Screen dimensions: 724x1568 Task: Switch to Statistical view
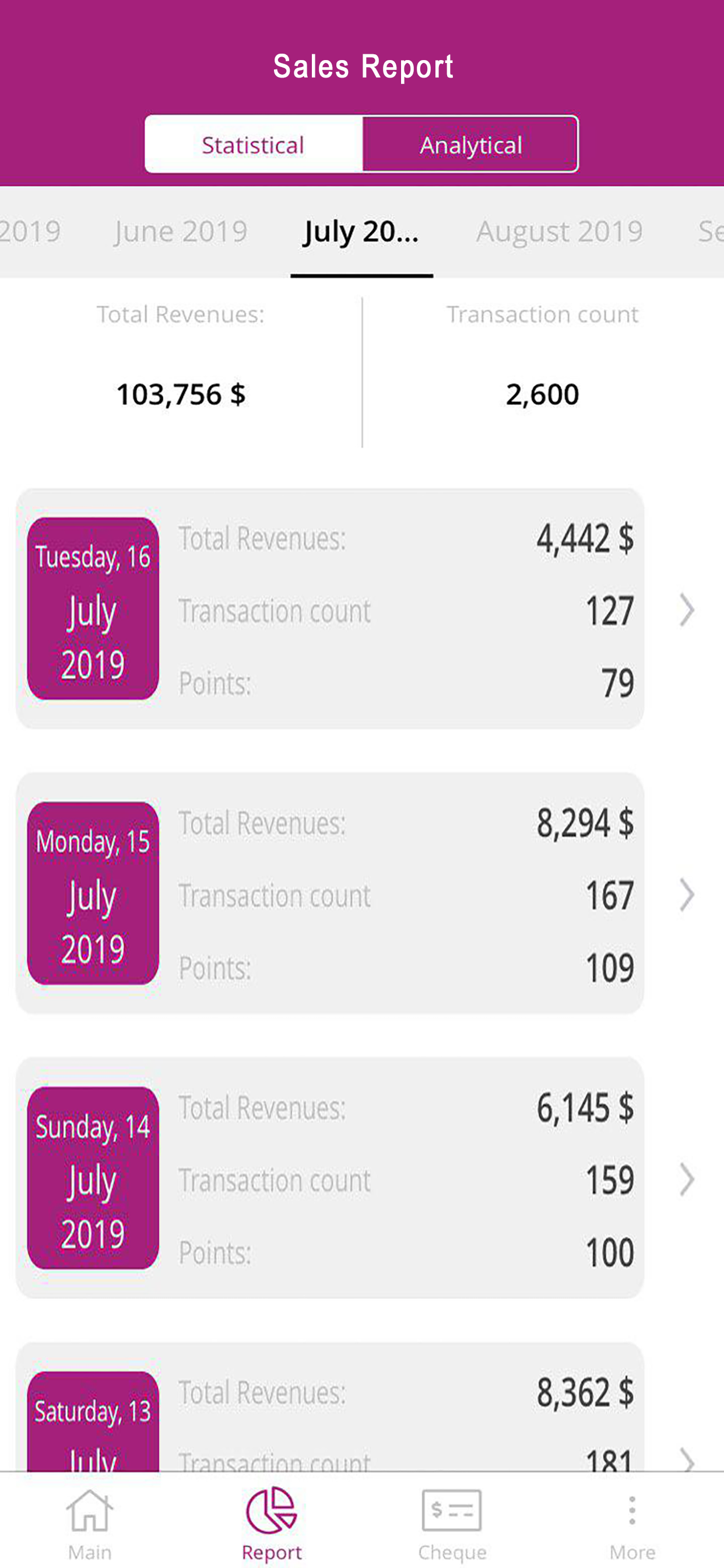(253, 145)
